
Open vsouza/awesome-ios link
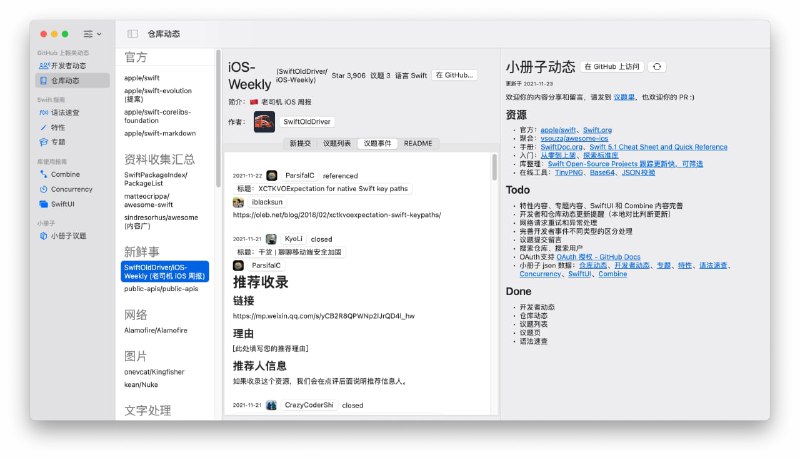click(x=574, y=139)
